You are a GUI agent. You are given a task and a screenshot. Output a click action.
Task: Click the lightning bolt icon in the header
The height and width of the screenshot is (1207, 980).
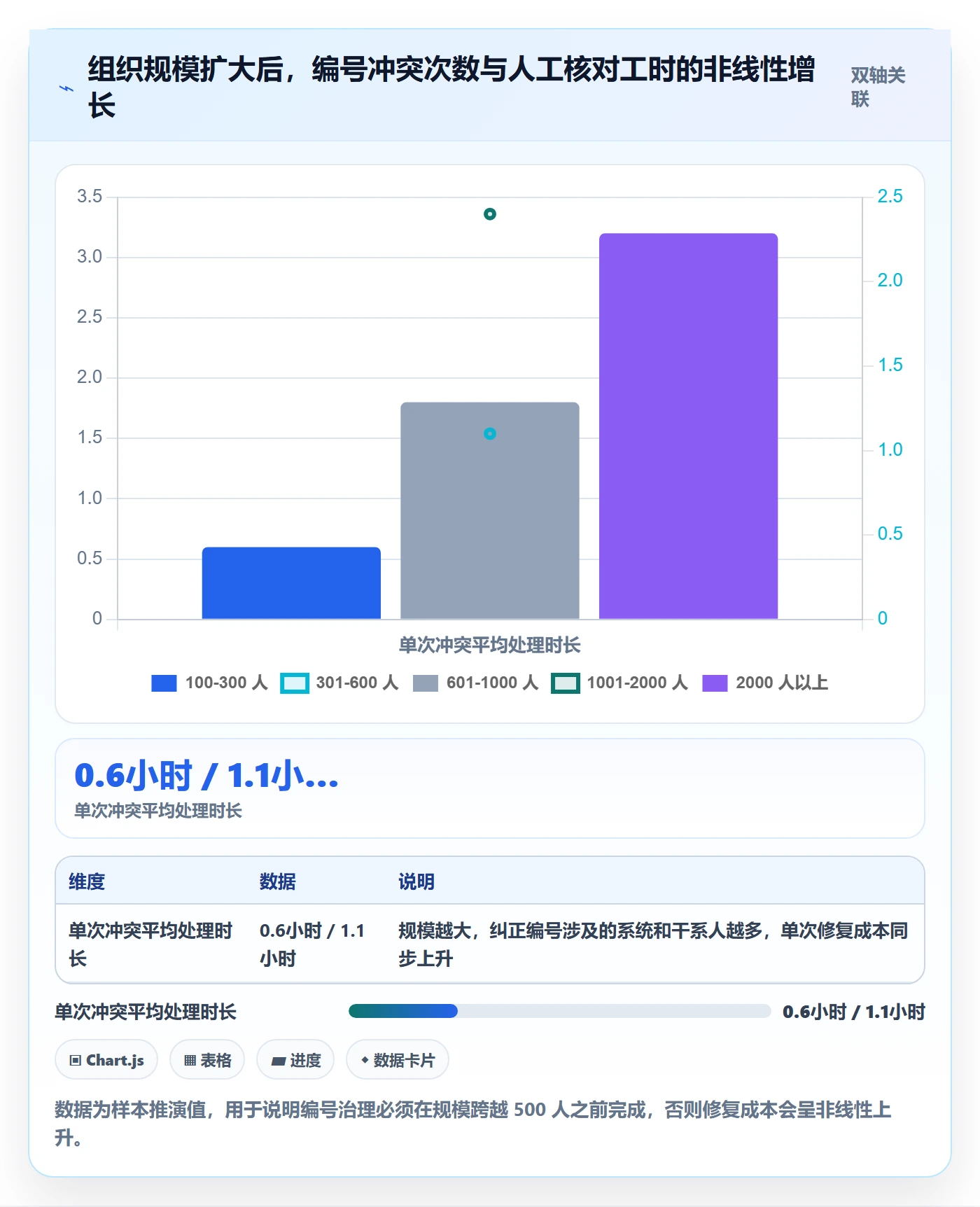click(66, 89)
